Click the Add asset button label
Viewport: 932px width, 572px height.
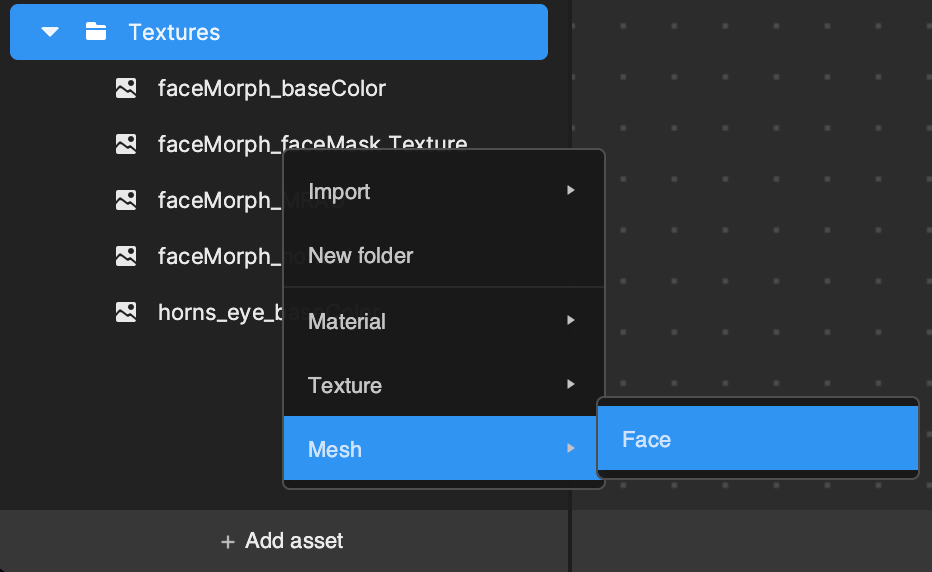(x=294, y=541)
